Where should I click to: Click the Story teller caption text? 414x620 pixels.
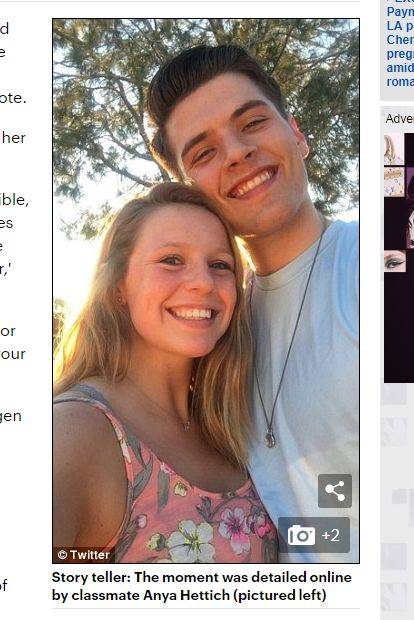[x=202, y=586]
